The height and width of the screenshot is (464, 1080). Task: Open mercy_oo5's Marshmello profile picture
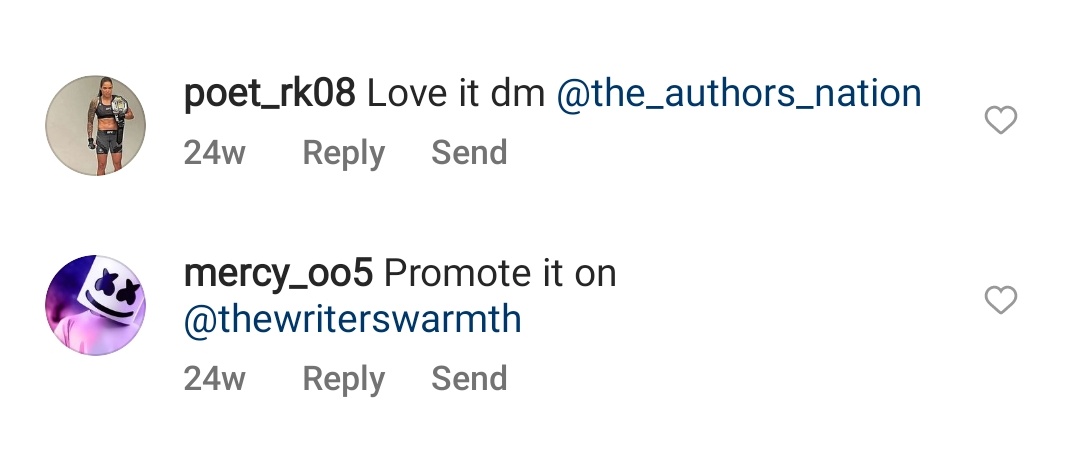coord(96,305)
